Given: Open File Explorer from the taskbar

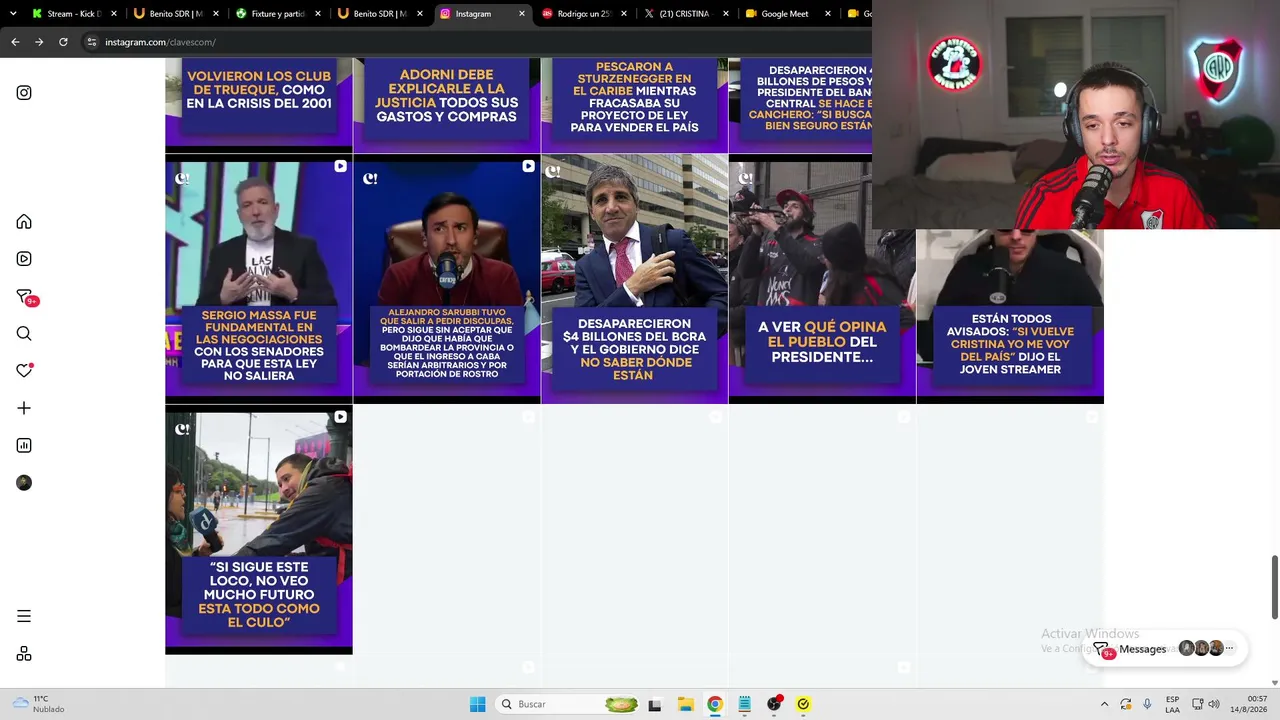Looking at the screenshot, I should [685, 704].
